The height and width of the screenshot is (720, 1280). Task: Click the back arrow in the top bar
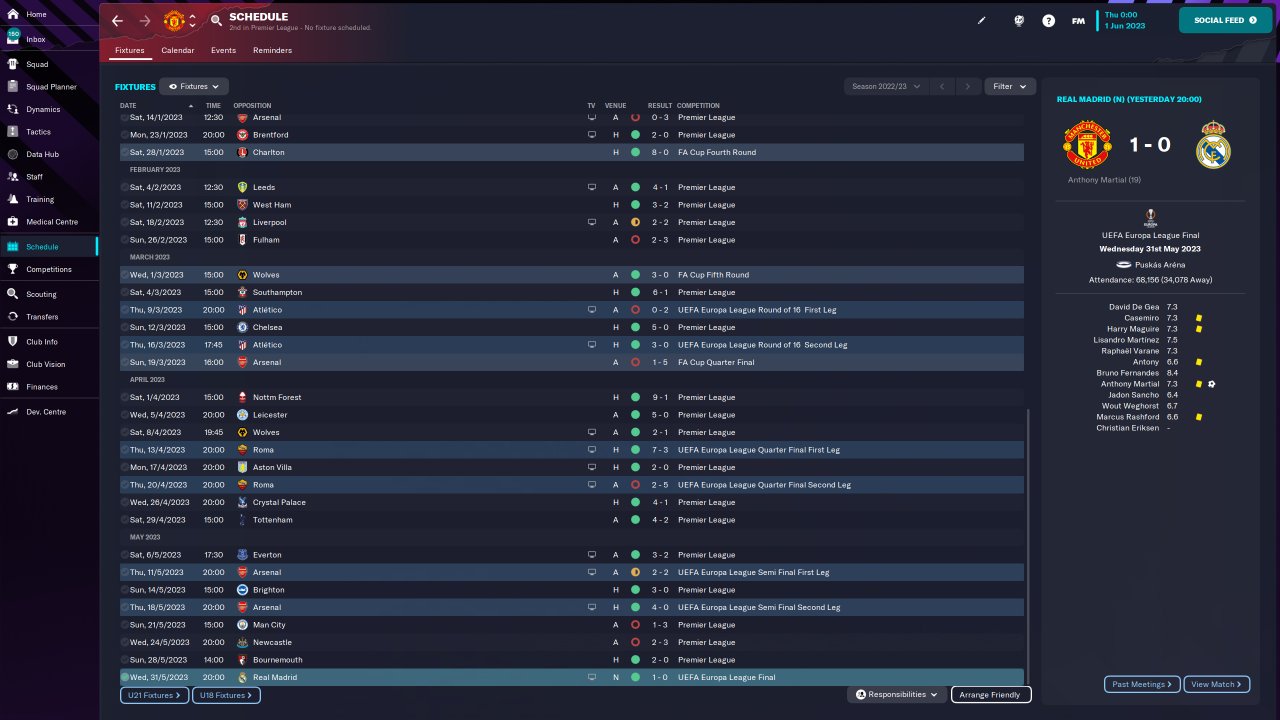(x=118, y=20)
